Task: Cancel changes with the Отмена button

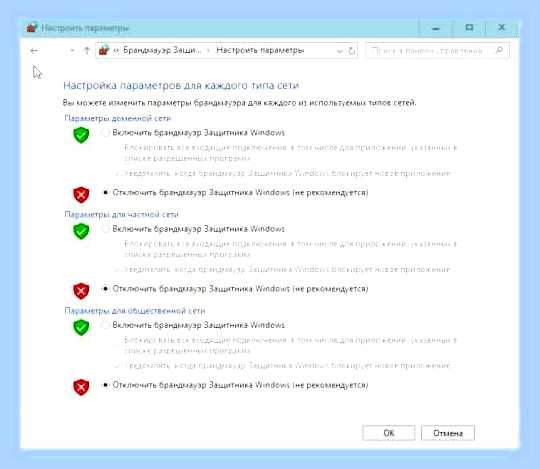Action: [448, 433]
